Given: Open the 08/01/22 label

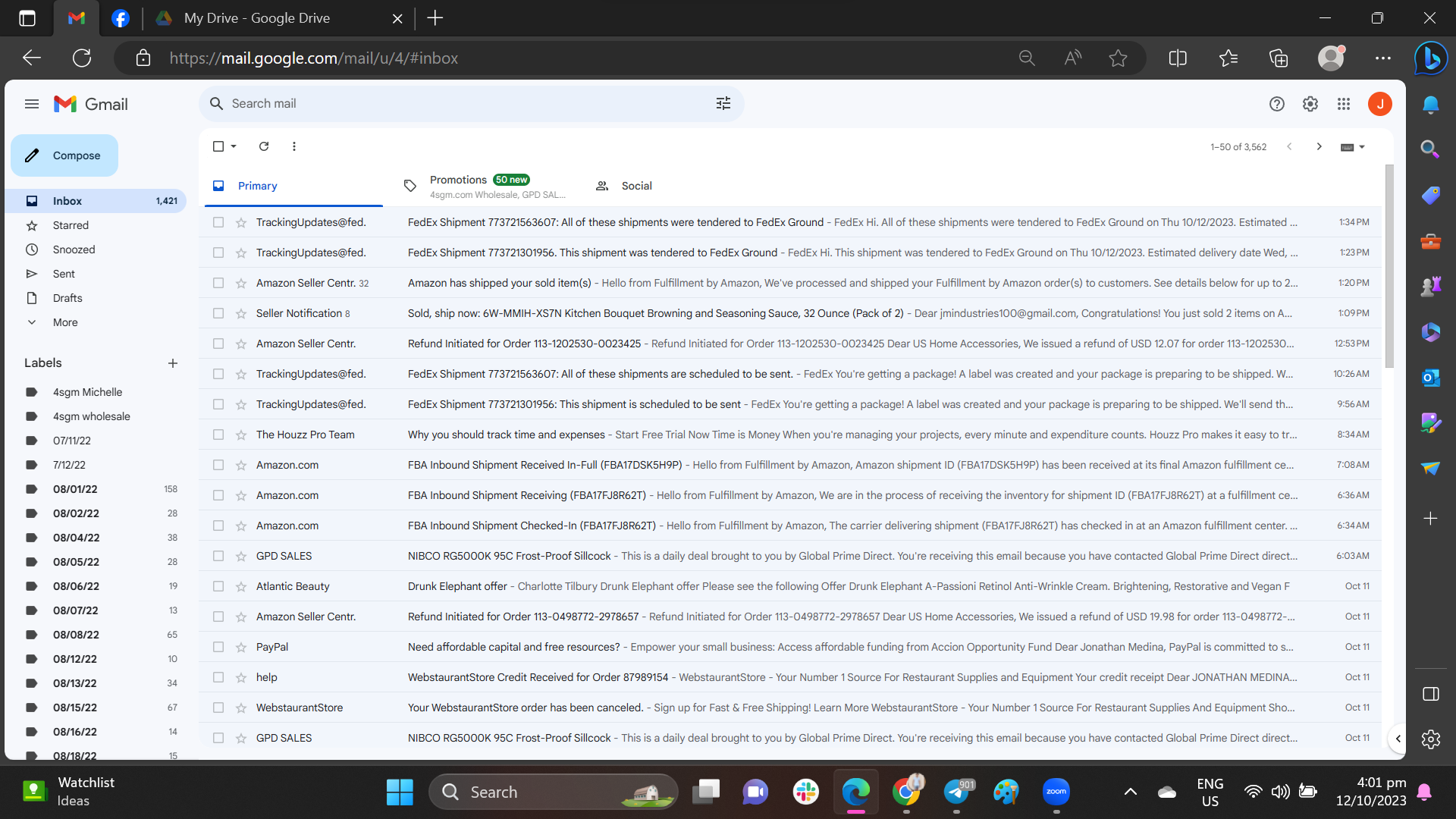Looking at the screenshot, I should coord(75,489).
